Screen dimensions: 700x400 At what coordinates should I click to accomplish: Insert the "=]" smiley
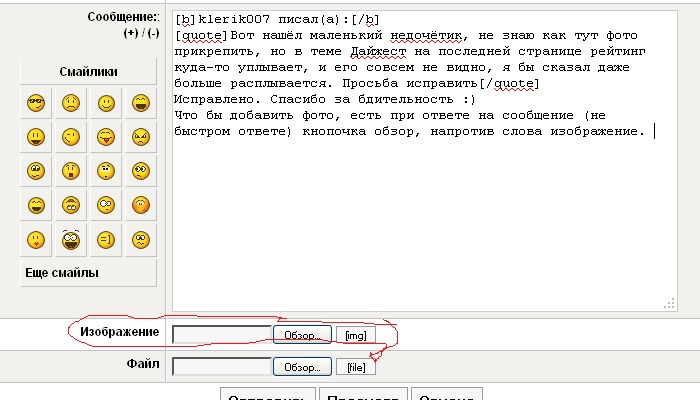(x=105, y=239)
